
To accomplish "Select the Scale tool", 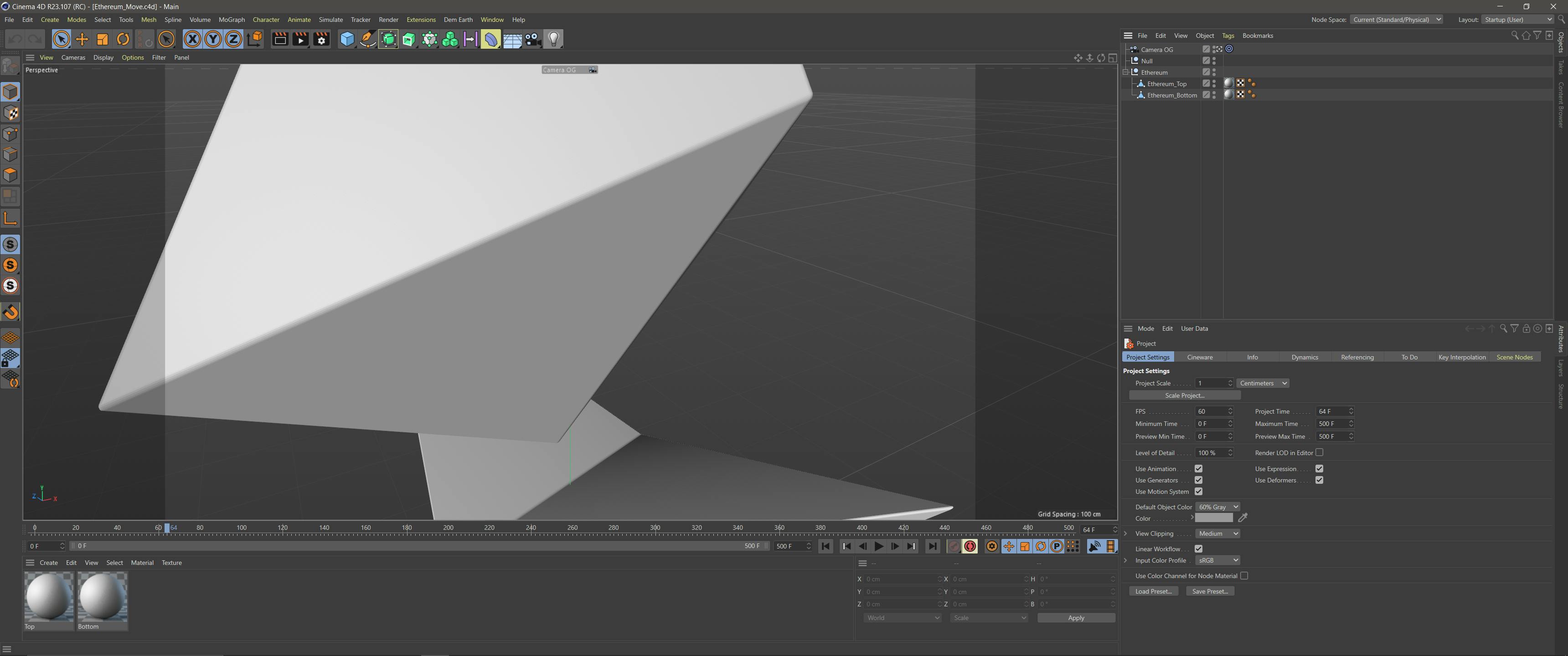I will (102, 40).
